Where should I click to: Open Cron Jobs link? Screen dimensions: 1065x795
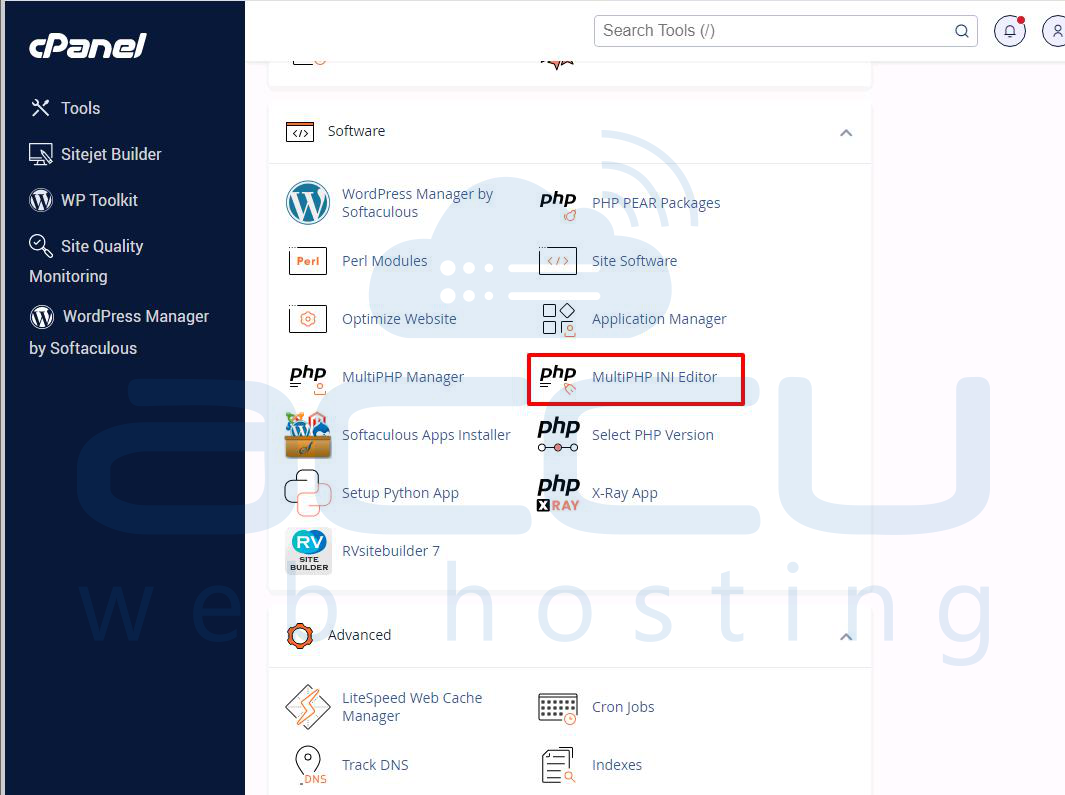[623, 707]
